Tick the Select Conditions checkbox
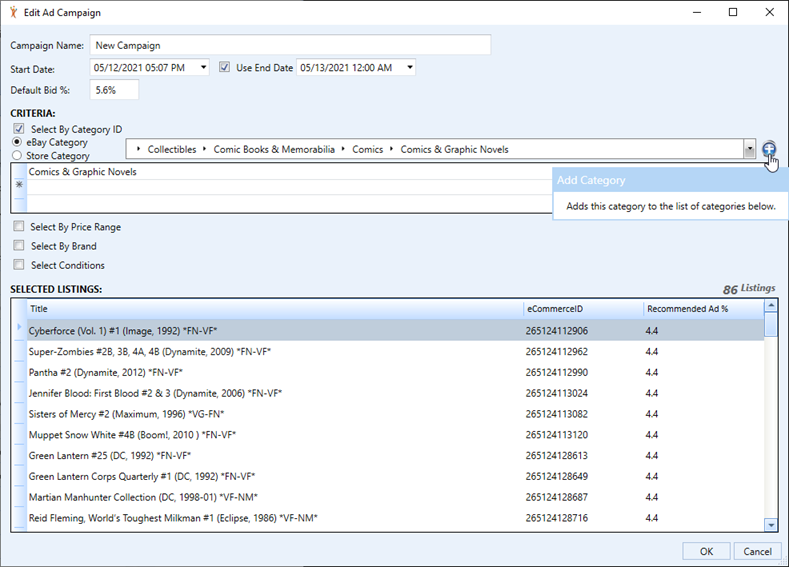This screenshot has width=789, height=567. [19, 265]
